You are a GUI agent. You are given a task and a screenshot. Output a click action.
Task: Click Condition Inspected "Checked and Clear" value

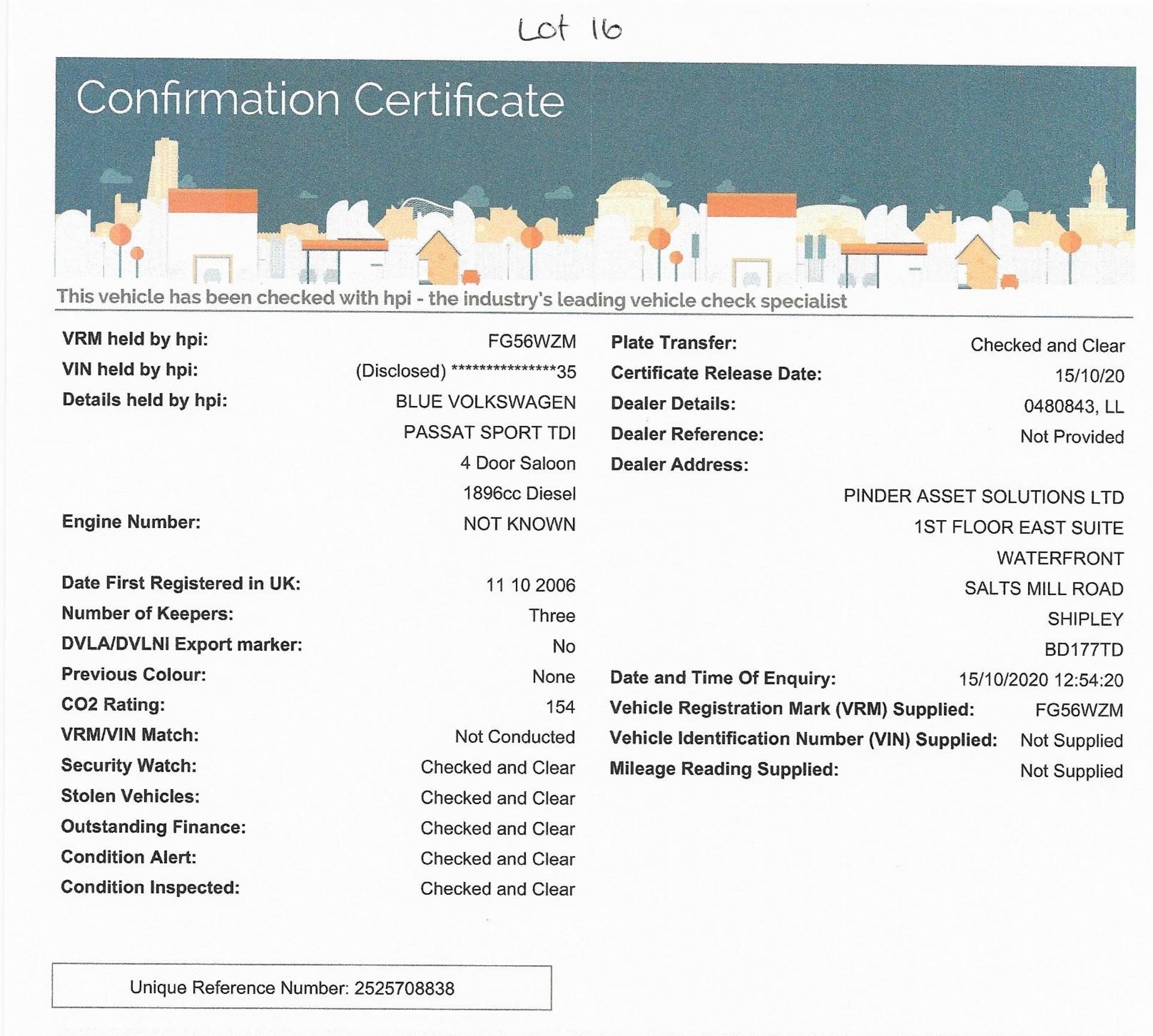(498, 889)
